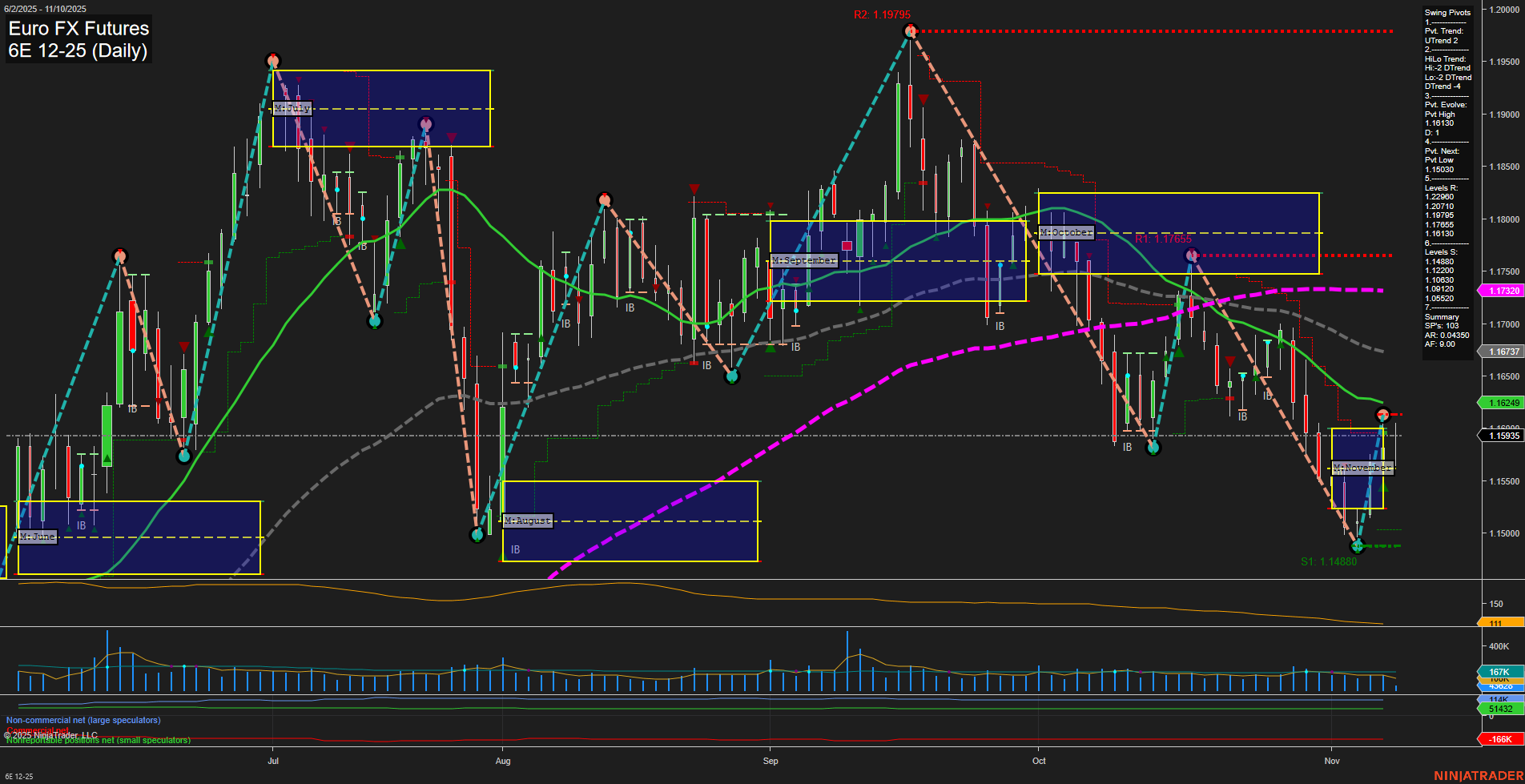Screen dimensions: 1525x784
Task: Toggle the Non-commercial net legend entry
Action: click(82, 720)
